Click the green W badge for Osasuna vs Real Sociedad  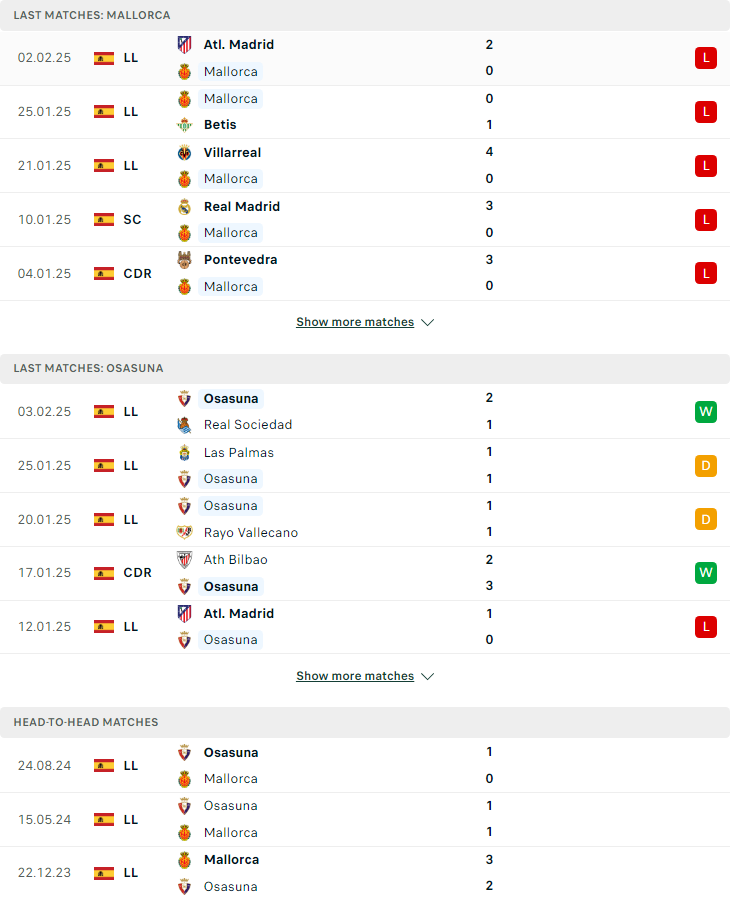[706, 412]
